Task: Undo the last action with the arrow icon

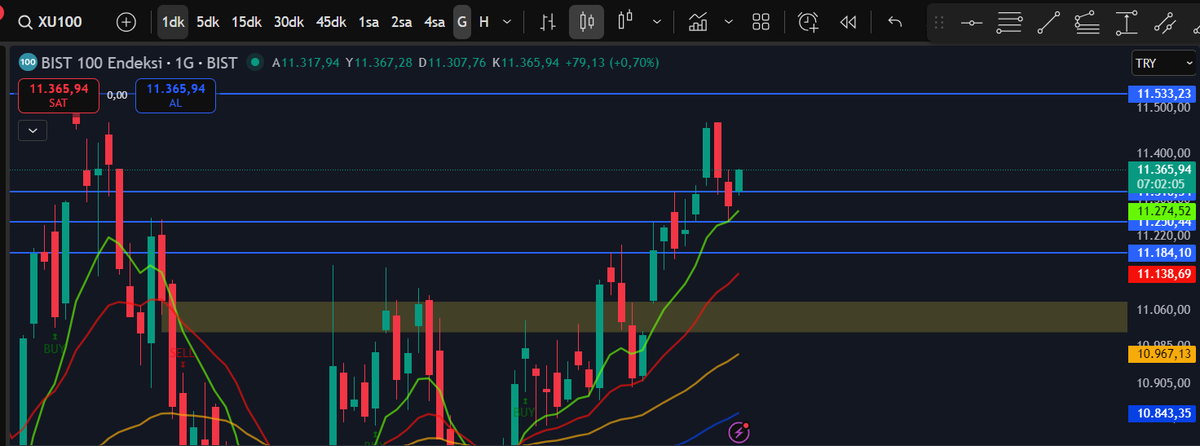Action: tap(895, 21)
